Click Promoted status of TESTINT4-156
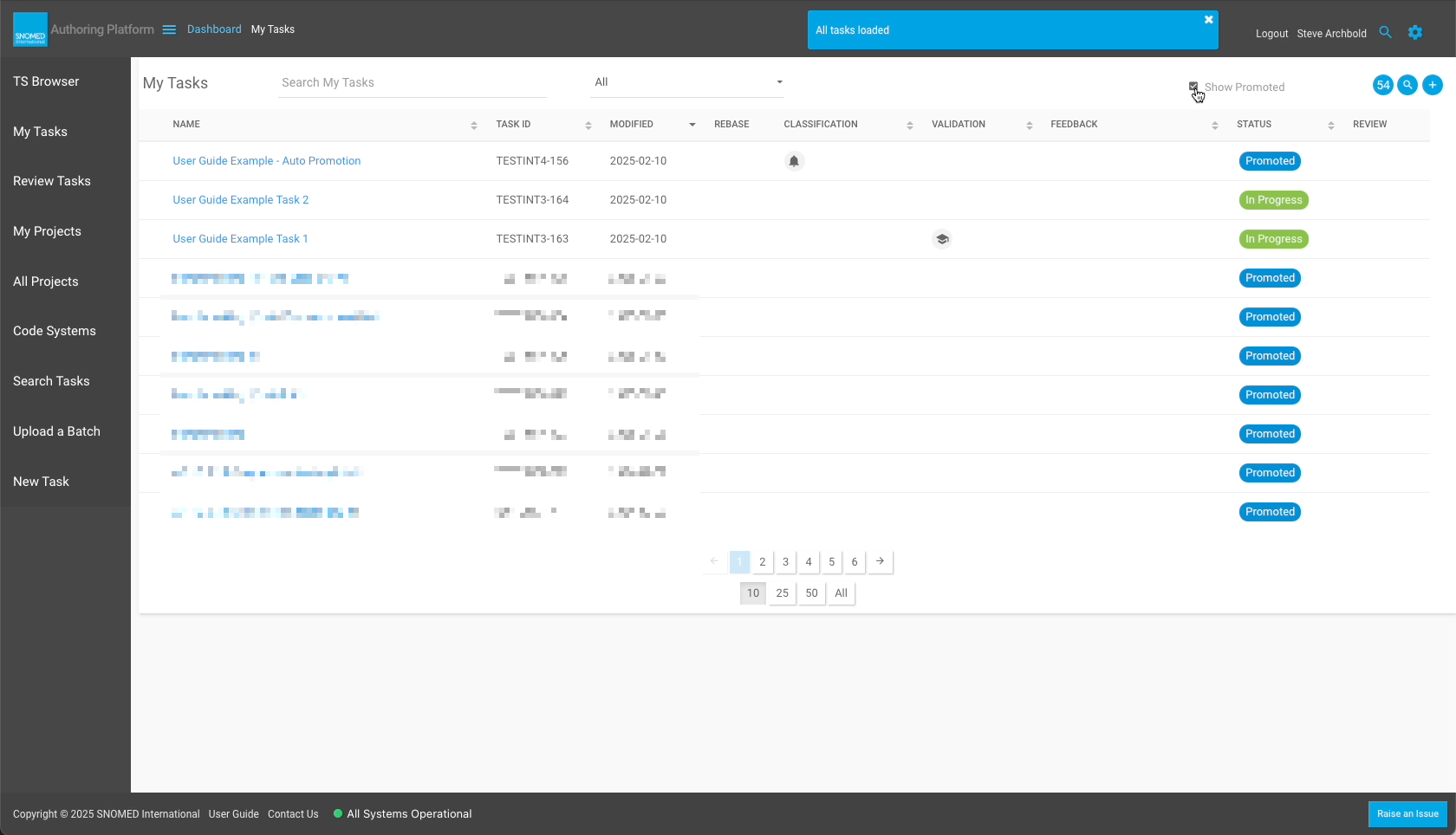This screenshot has width=1456, height=835. click(x=1270, y=161)
